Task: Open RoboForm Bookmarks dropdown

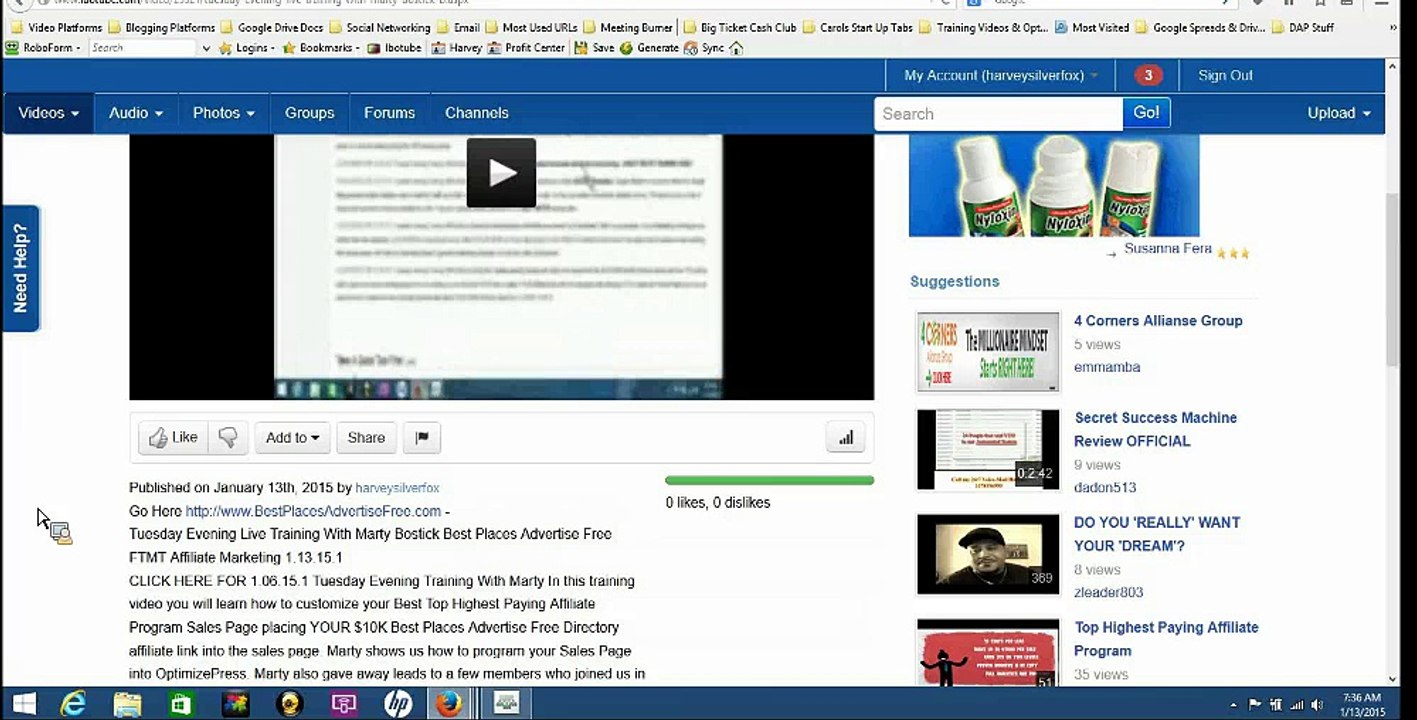Action: pos(321,48)
